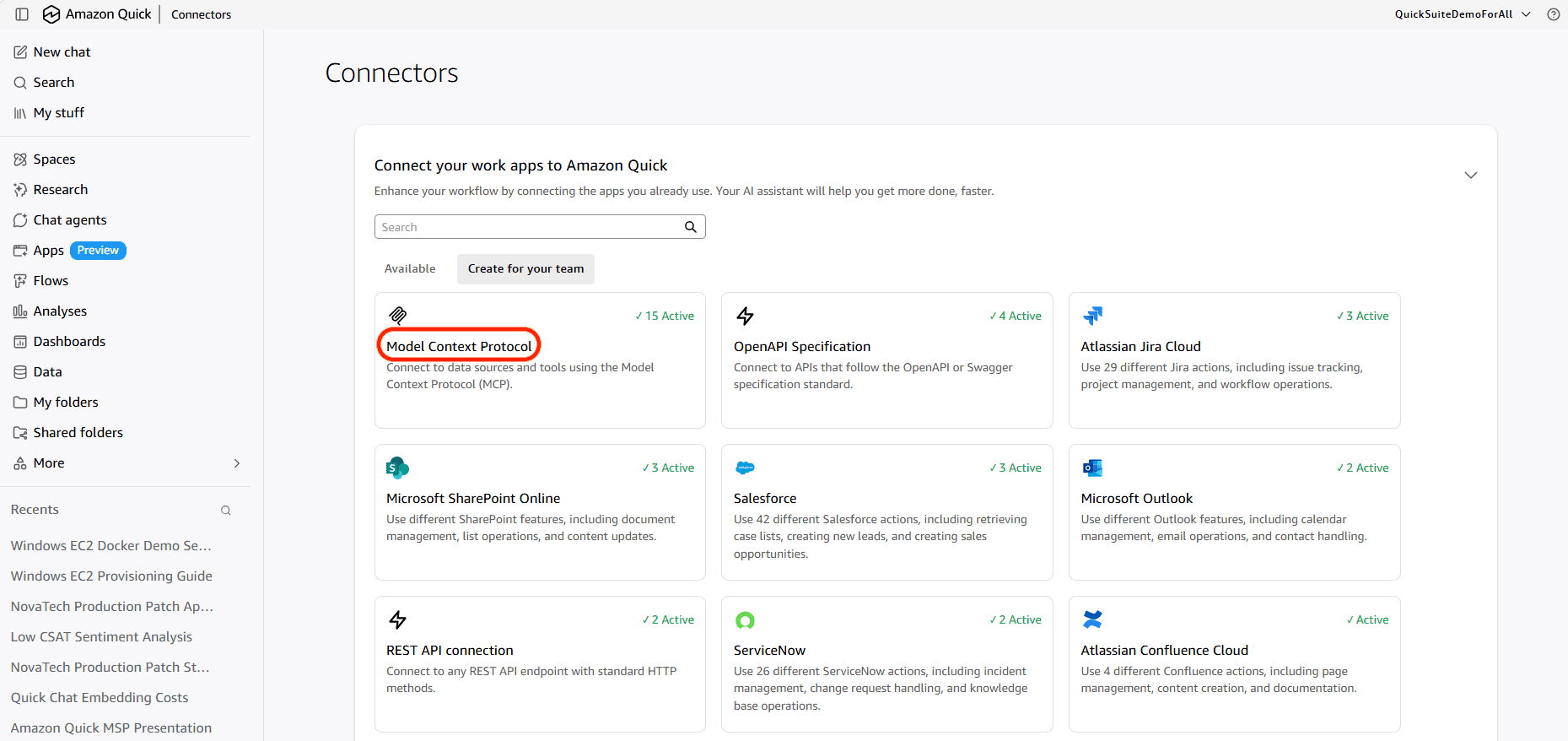Open the Model Context Protocol connector

(459, 346)
